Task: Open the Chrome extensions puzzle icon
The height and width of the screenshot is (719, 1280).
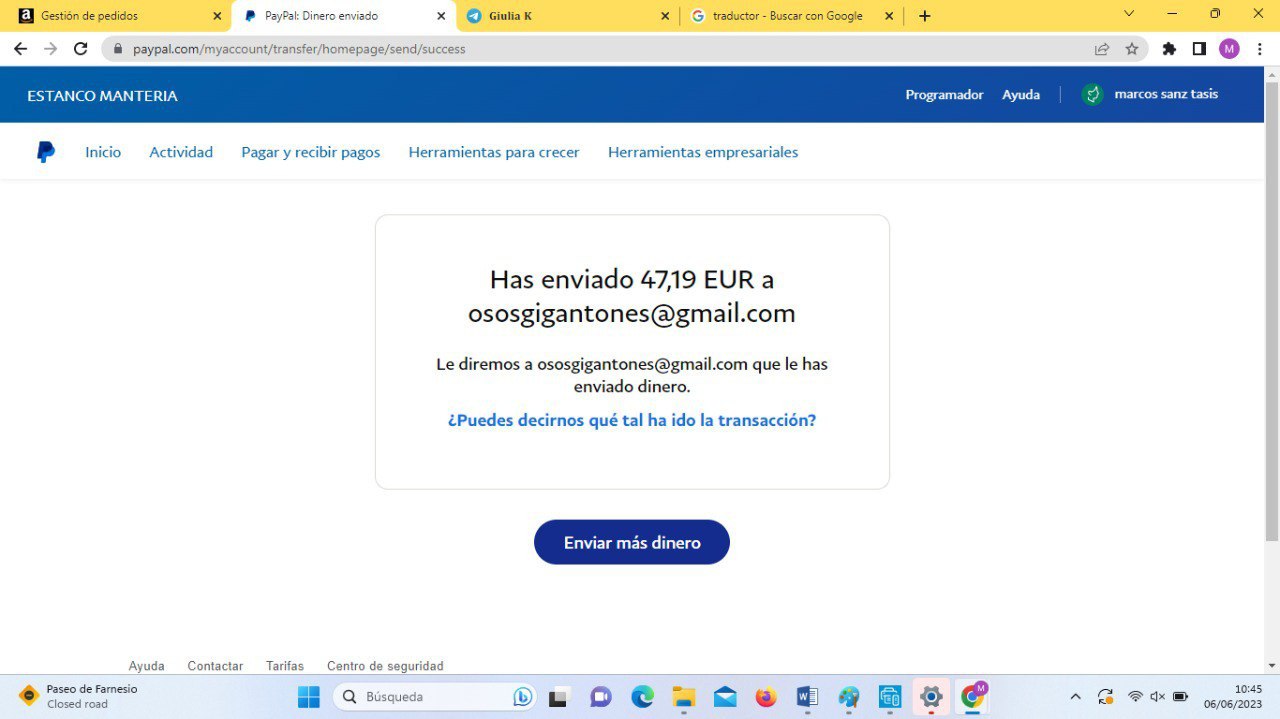Action: [1169, 48]
